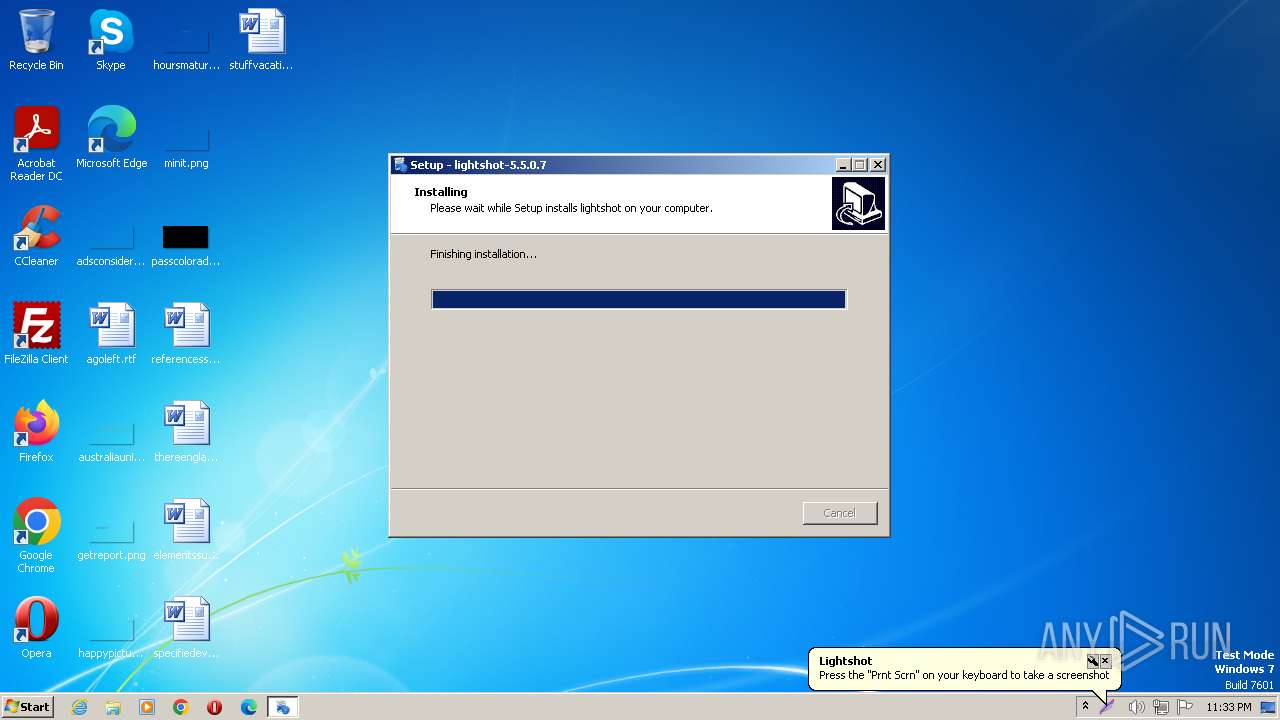This screenshot has width=1280, height=720.
Task: Click the Lightshot balloon message text
Action: point(964,675)
